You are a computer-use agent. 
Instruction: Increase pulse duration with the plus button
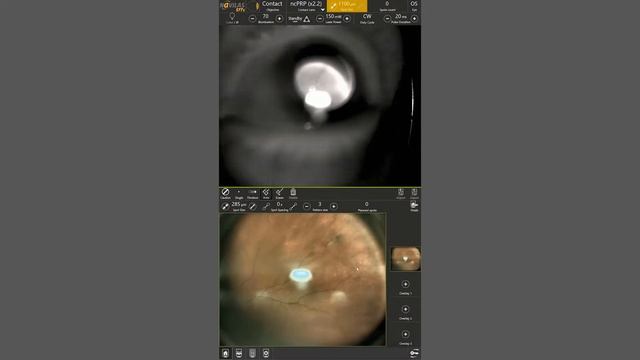point(414,18)
